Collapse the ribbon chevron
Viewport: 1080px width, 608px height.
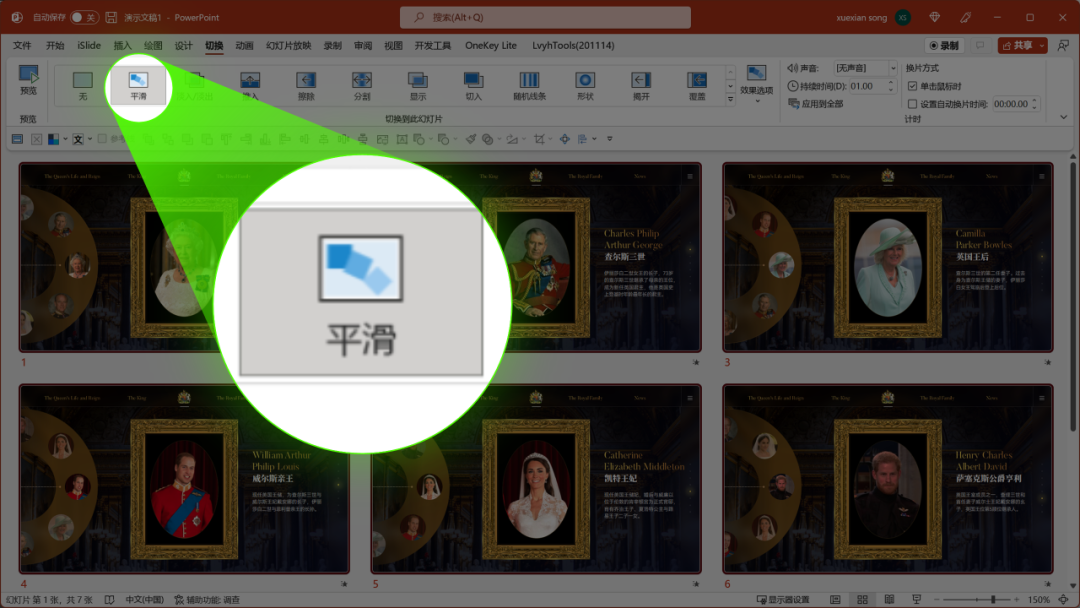coord(1063,118)
